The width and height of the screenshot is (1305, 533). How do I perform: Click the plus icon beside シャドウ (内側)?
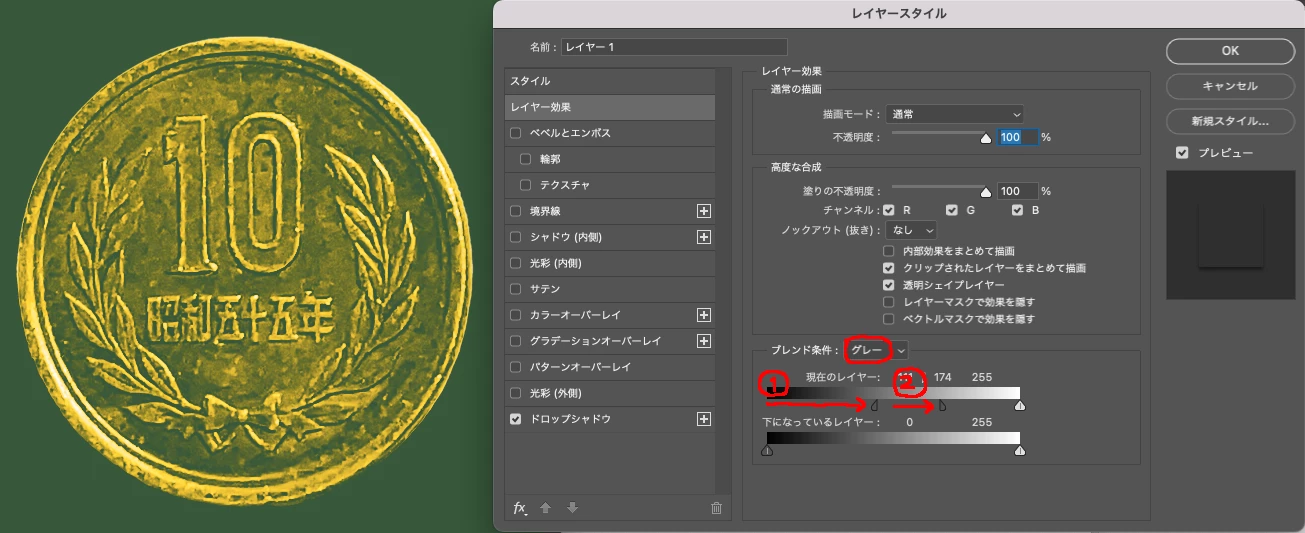click(x=704, y=237)
